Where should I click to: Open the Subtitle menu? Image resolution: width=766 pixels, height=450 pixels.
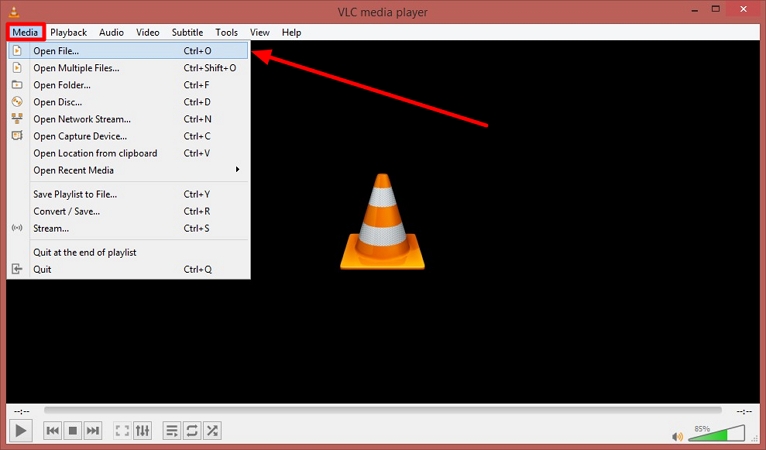tap(187, 32)
